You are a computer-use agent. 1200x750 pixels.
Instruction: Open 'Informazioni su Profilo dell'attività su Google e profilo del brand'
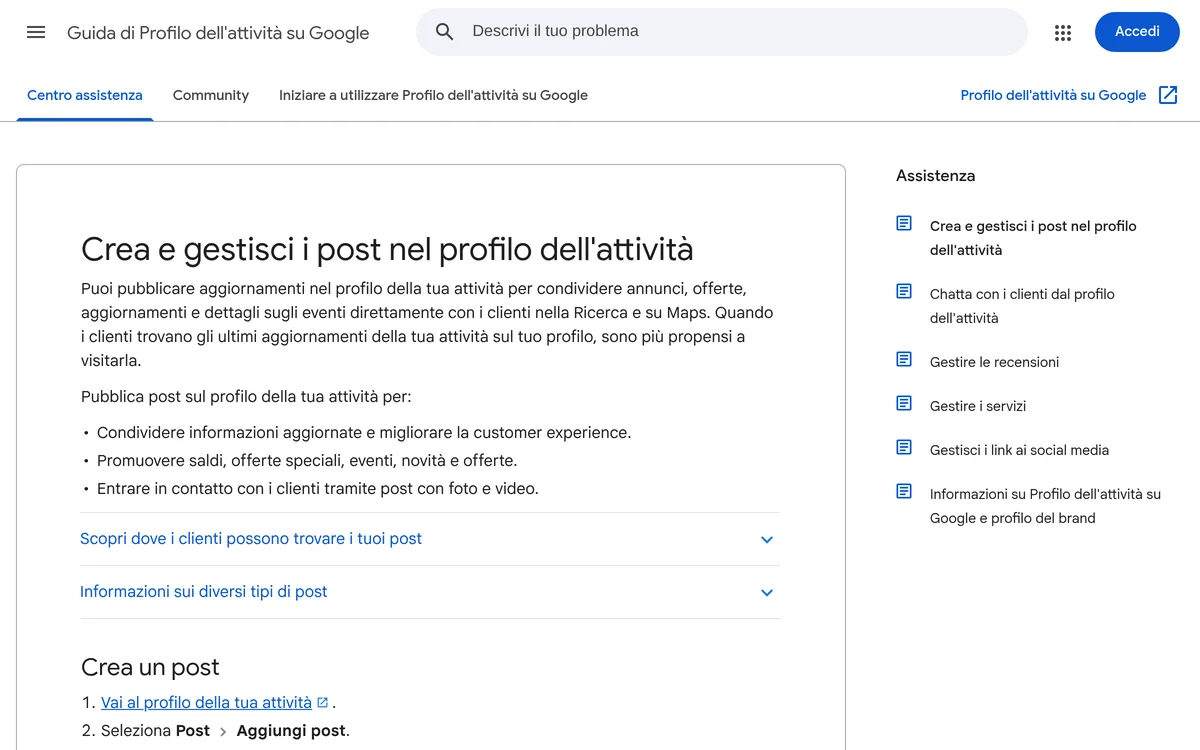(x=1045, y=506)
